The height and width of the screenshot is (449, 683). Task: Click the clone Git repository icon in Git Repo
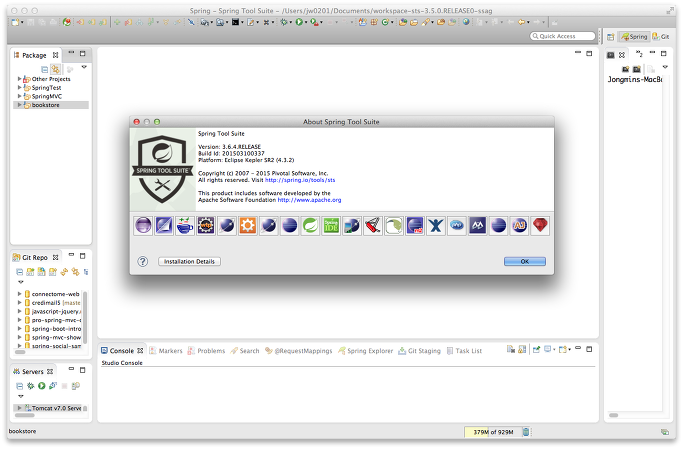pyautogui.click(x=41, y=272)
